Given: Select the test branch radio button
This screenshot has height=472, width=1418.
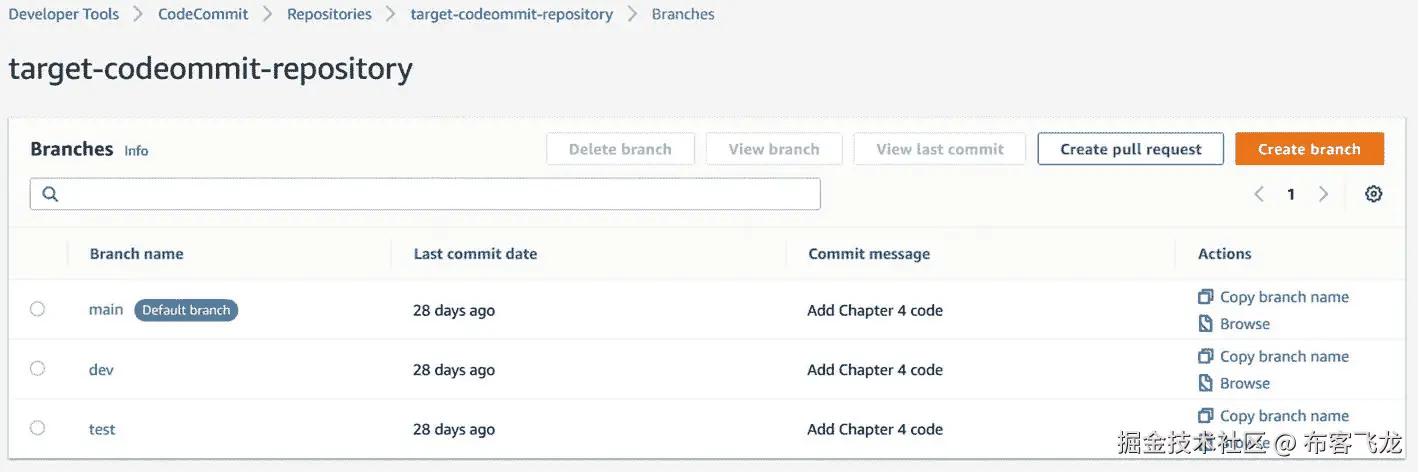Looking at the screenshot, I should tap(38, 428).
